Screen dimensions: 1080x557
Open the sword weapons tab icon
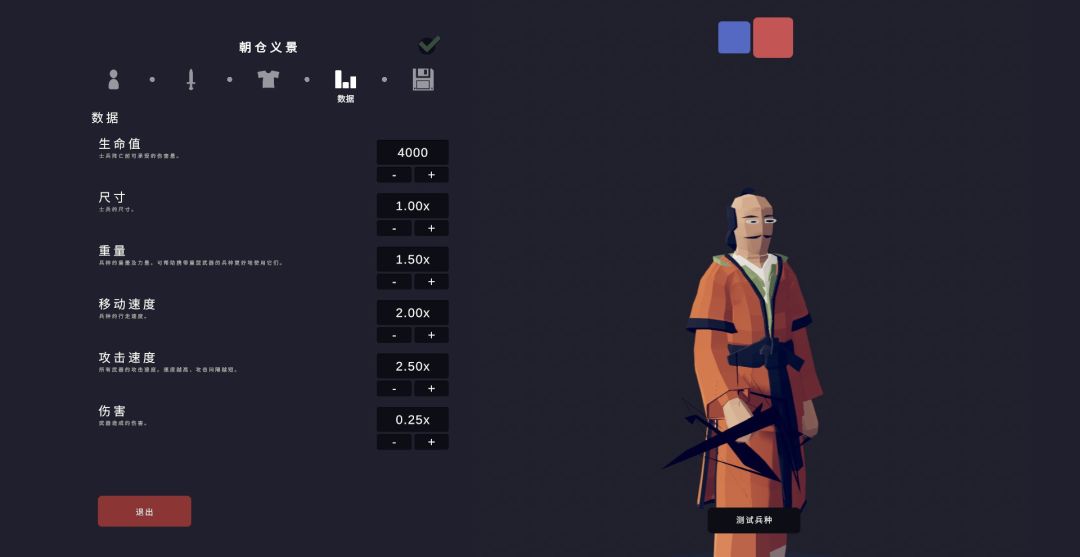[191, 79]
